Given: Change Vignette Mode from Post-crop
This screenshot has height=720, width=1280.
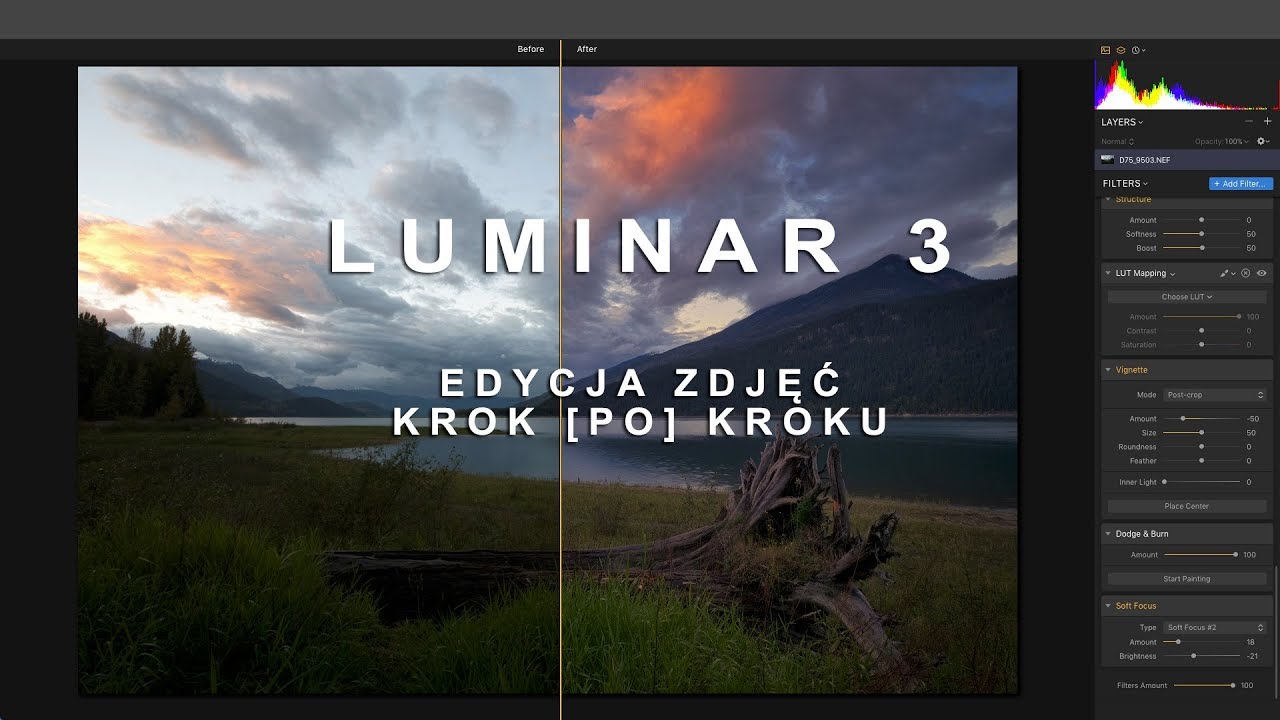Looking at the screenshot, I should click(1215, 395).
